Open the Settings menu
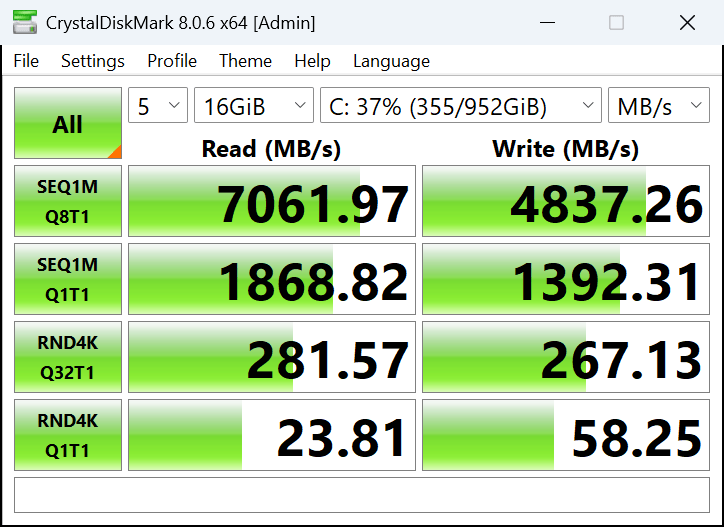The height and width of the screenshot is (527, 724). [93, 61]
